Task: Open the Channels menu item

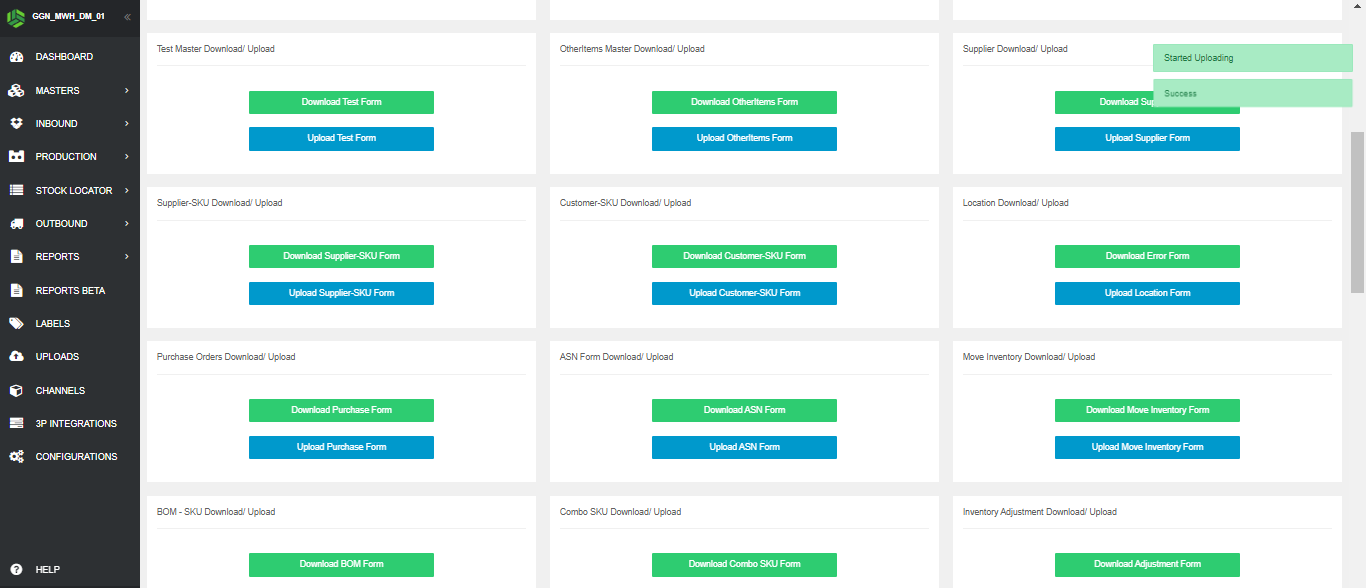Action: [x=60, y=391]
